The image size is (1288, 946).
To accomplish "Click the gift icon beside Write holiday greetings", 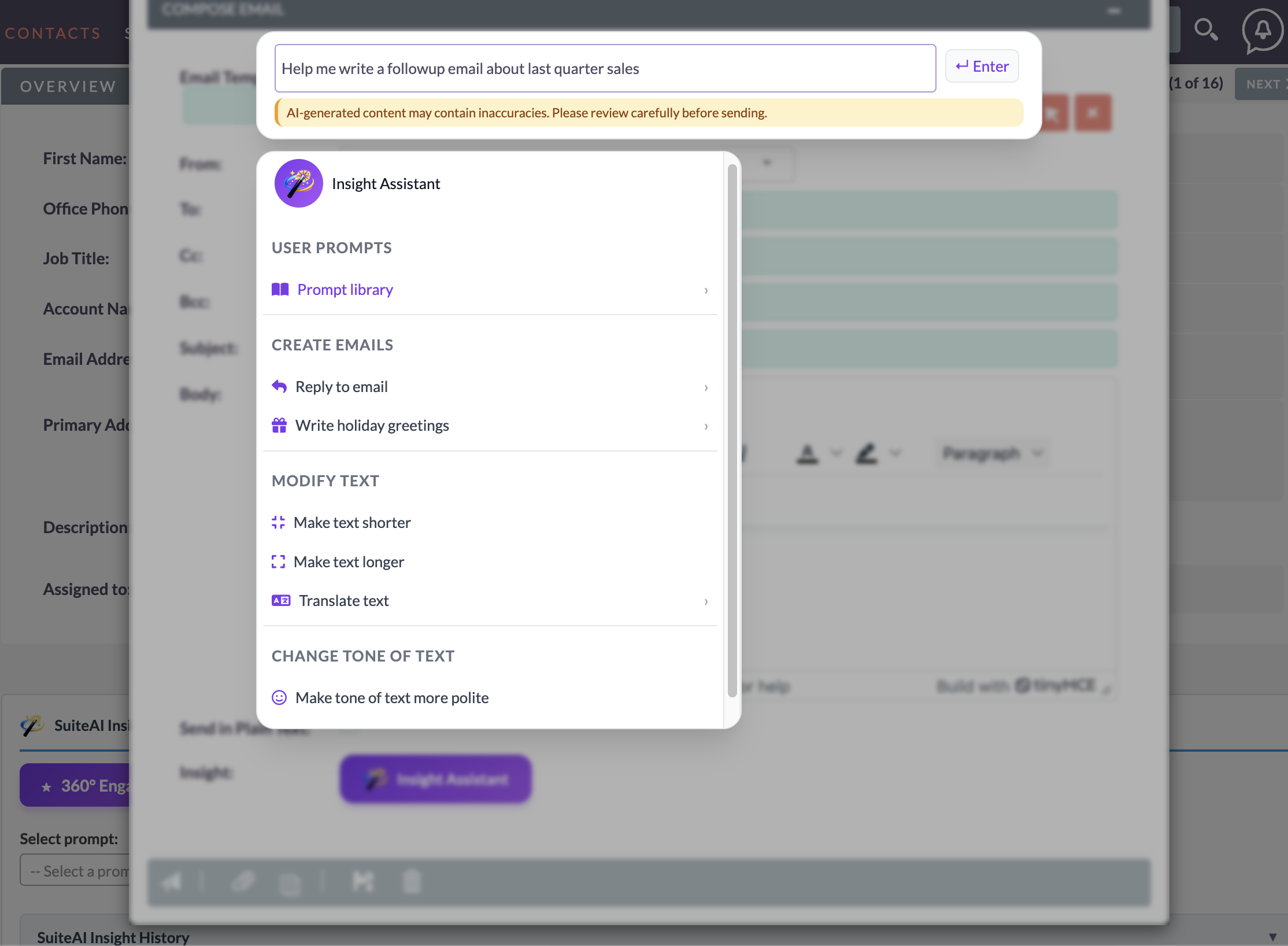I will 280,425.
